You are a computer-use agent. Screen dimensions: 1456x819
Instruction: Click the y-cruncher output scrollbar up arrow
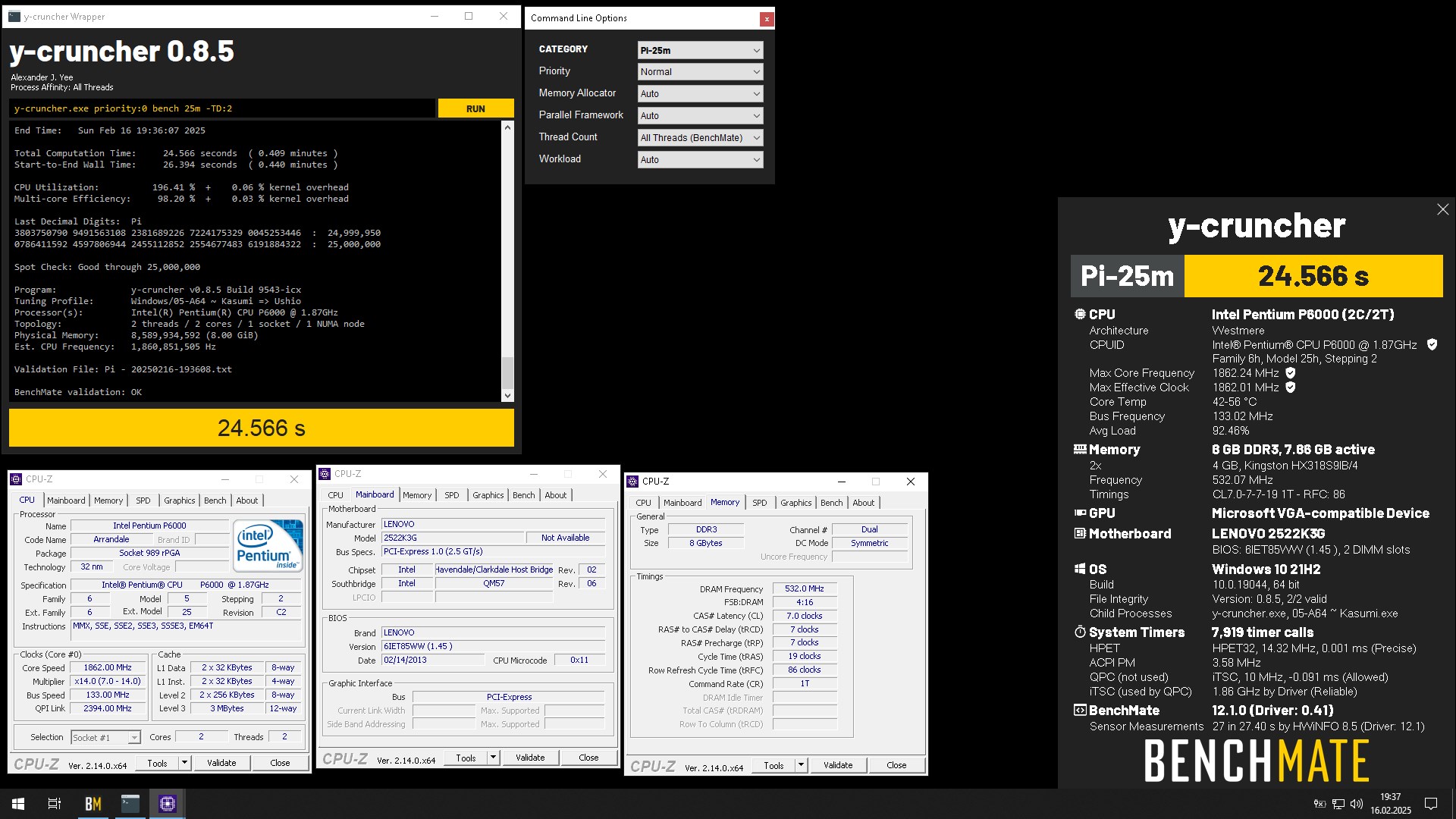pos(507,127)
